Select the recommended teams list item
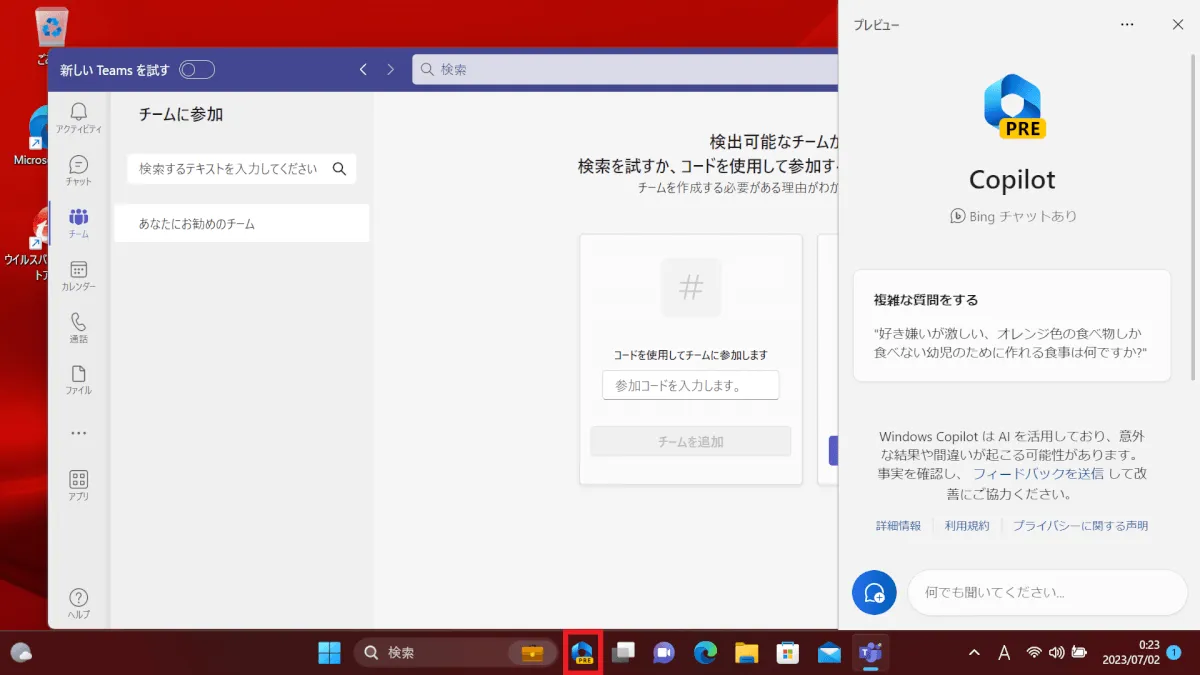Viewport: 1200px width, 675px height. pyautogui.click(x=240, y=224)
